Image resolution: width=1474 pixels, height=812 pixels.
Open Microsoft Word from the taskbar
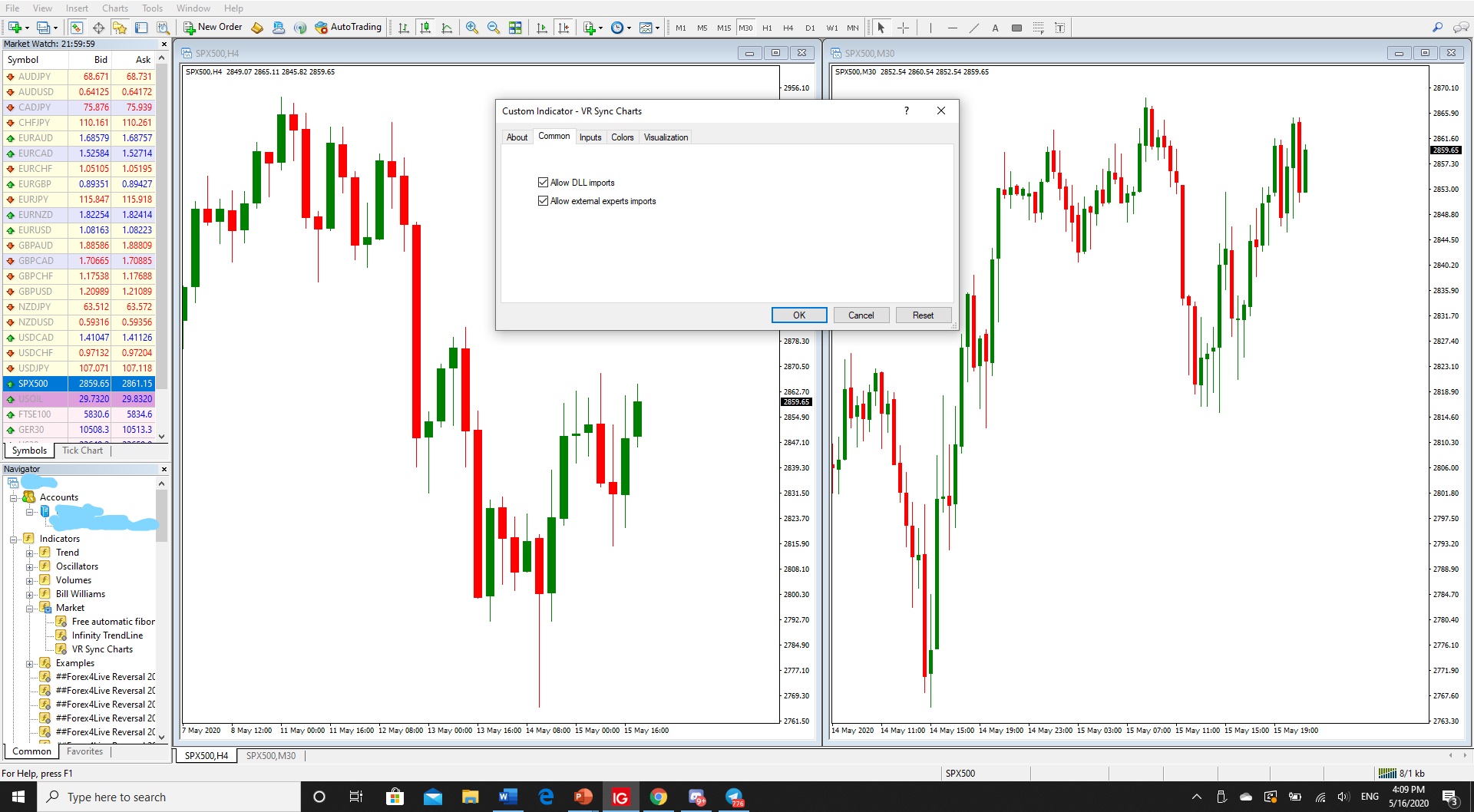(x=507, y=797)
